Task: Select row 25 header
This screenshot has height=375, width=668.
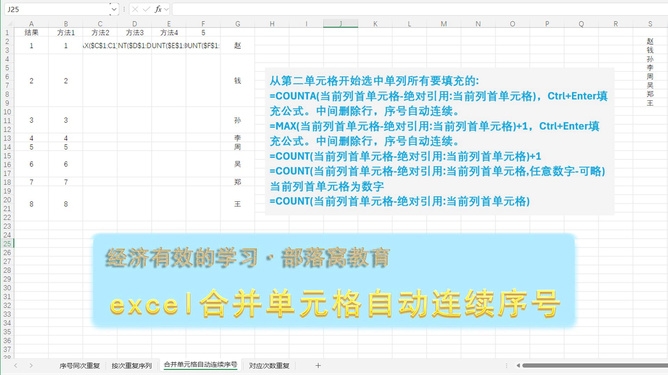Action: click(x=7, y=243)
